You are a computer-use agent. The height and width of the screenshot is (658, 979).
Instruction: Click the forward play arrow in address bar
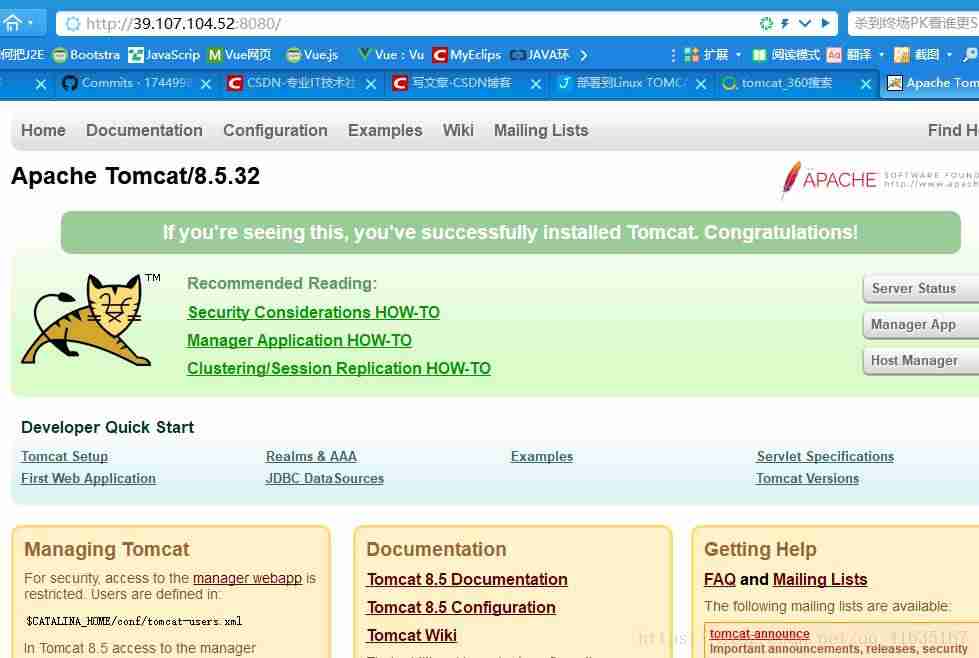coord(825,24)
